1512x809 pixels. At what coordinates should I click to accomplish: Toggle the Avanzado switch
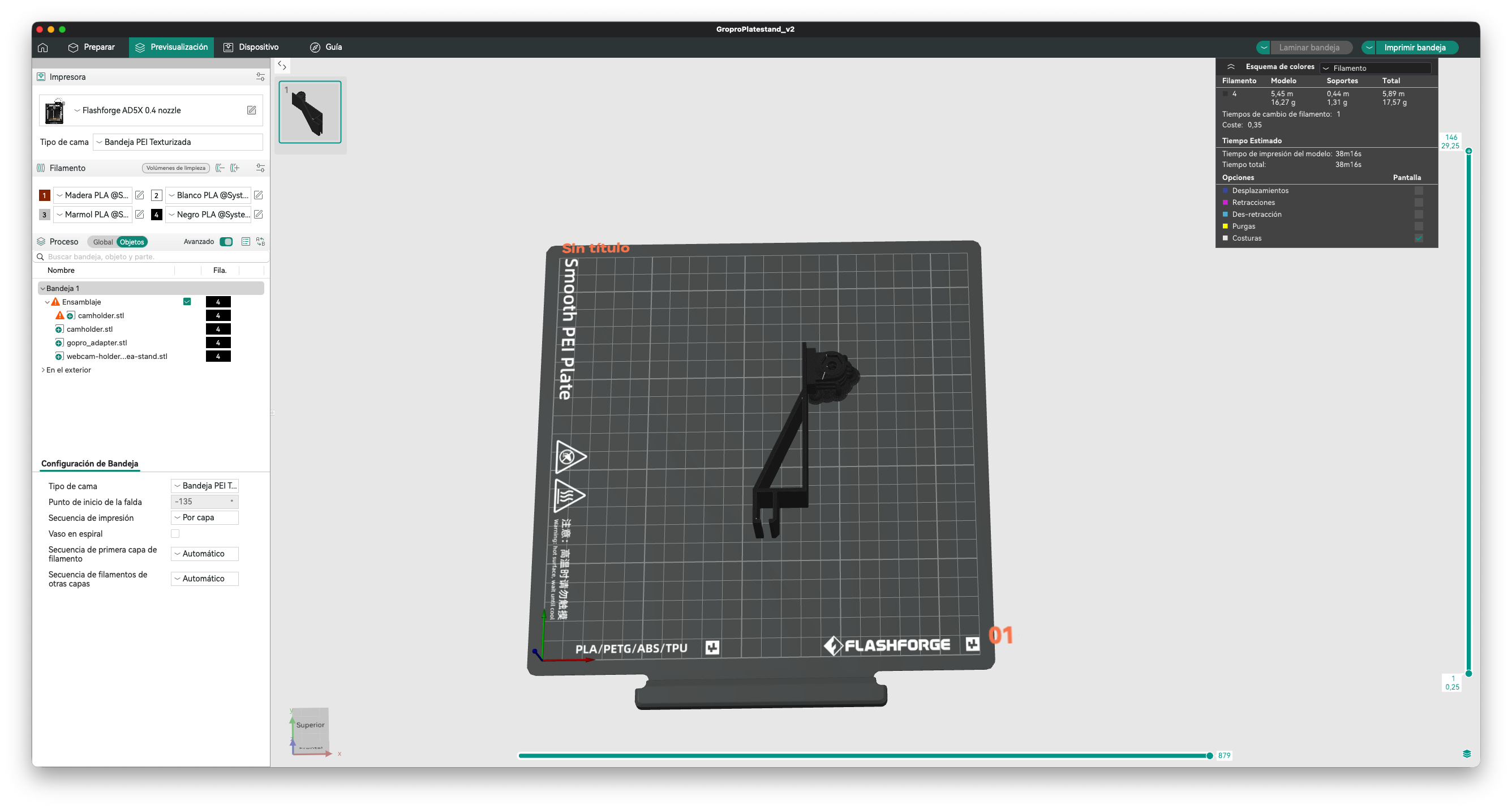pos(226,242)
